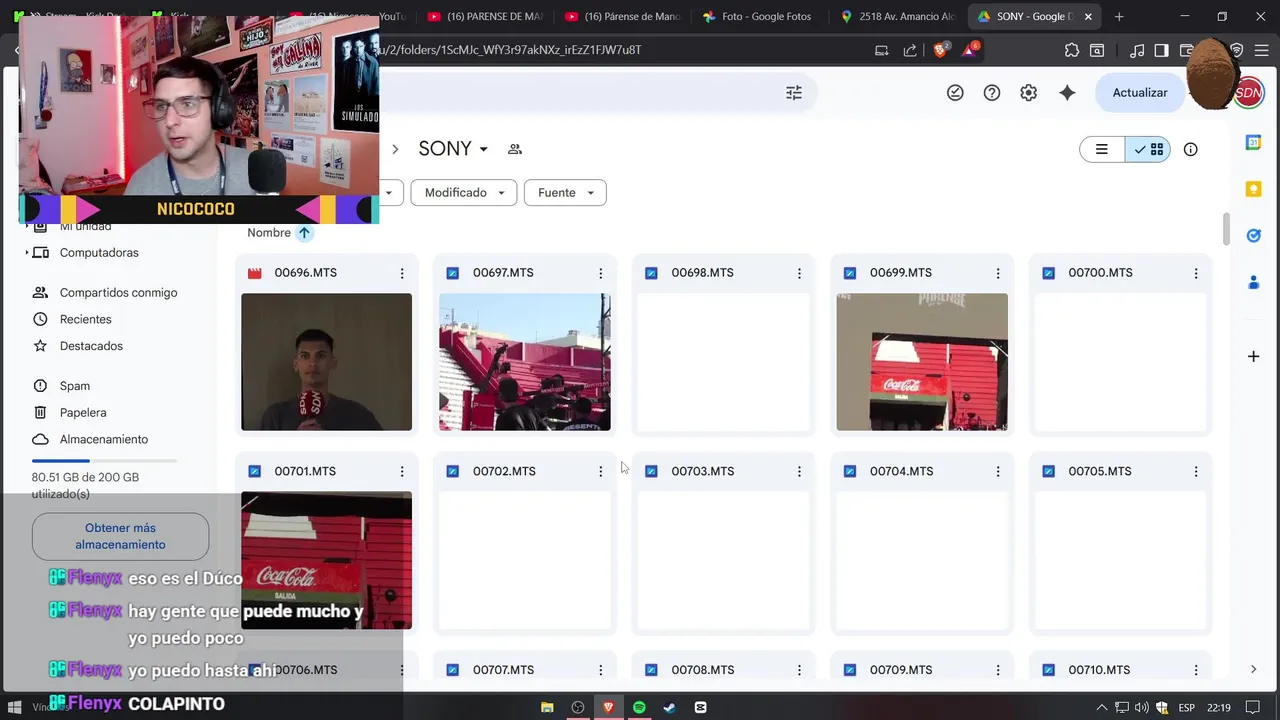
Task: Open Google Calendar side panel icon
Action: pos(1253,143)
